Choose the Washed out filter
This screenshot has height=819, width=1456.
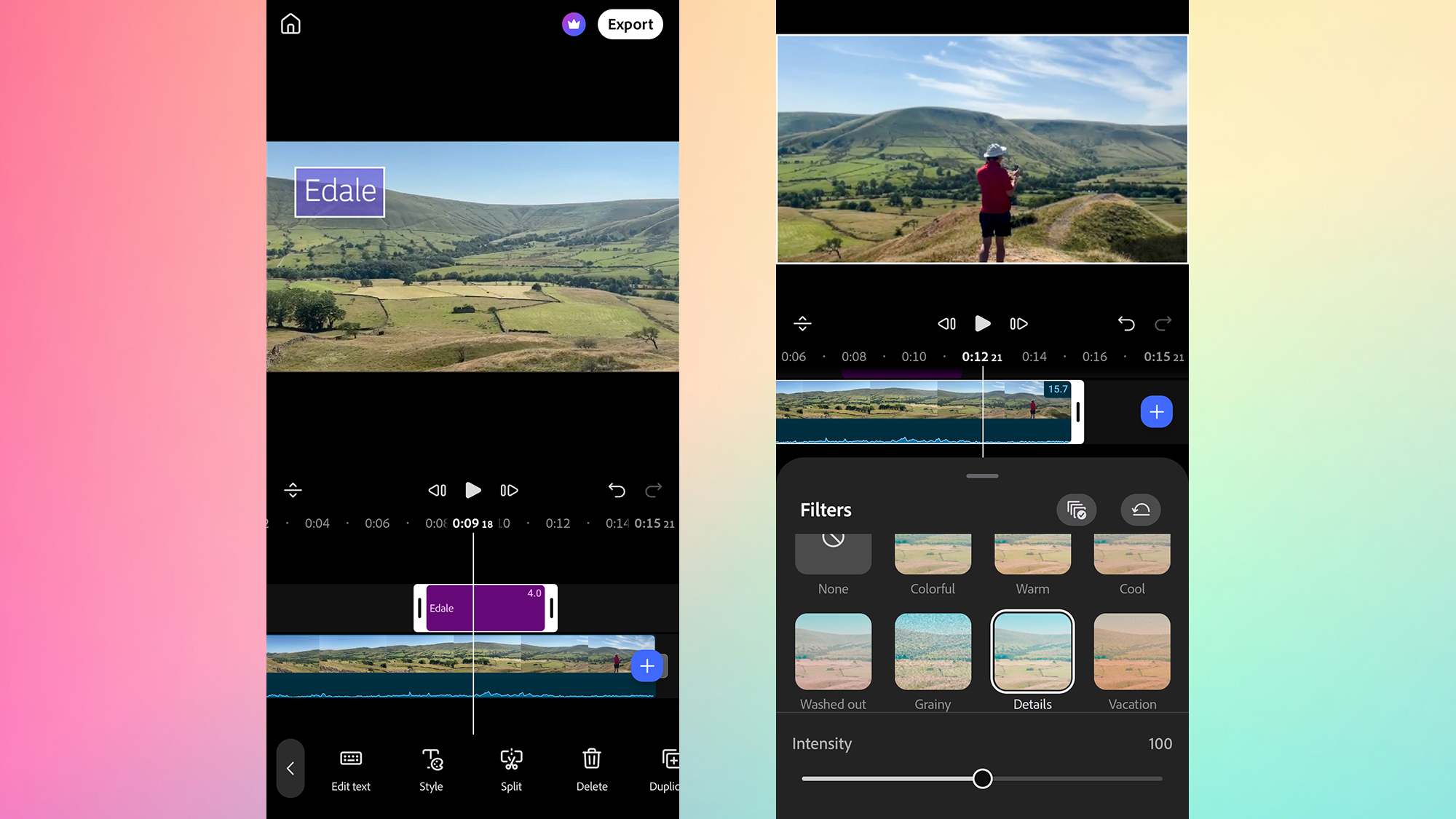[833, 661]
